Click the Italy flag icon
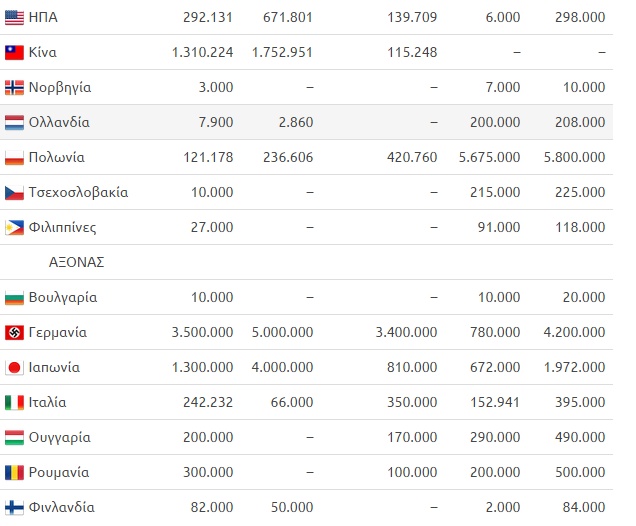The height and width of the screenshot is (526, 636). 14,402
